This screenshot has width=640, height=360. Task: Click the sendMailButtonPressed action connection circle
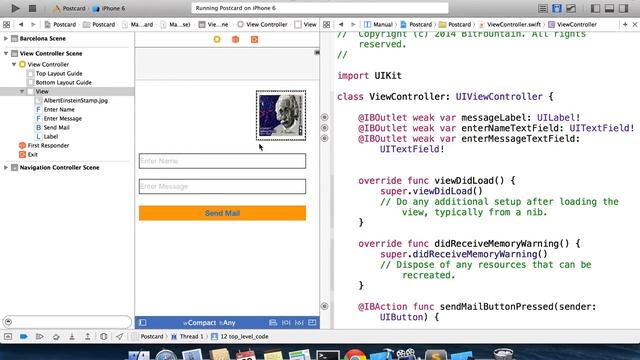pos(324,306)
